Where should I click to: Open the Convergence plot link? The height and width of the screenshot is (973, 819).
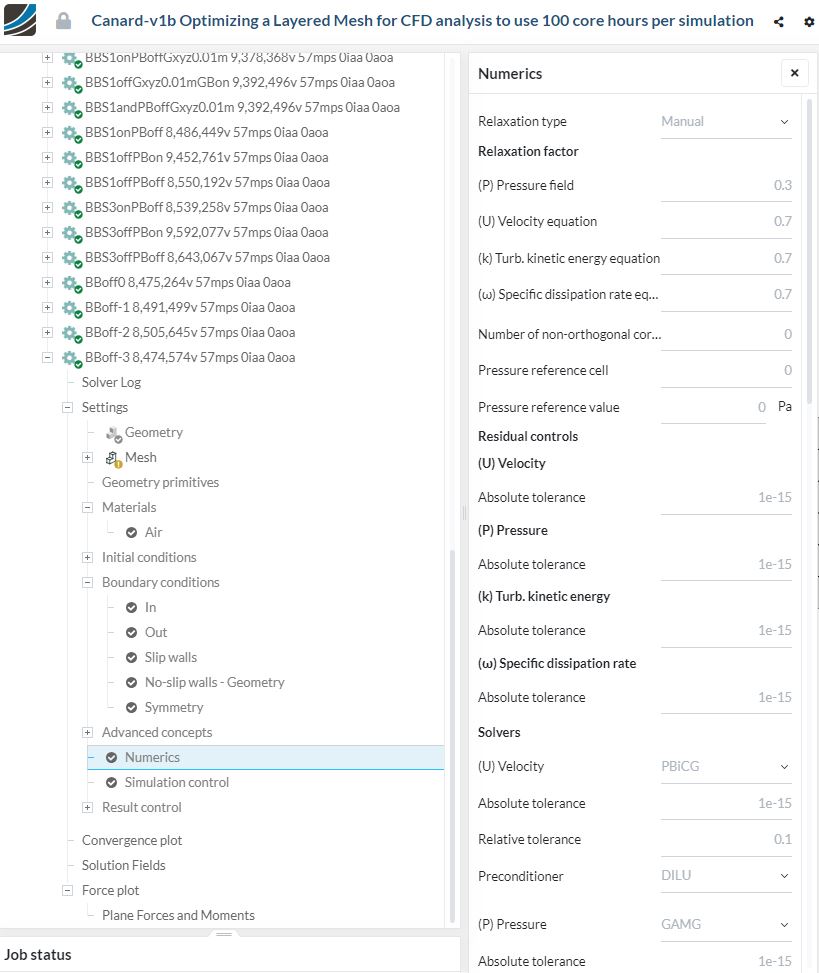click(x=132, y=841)
